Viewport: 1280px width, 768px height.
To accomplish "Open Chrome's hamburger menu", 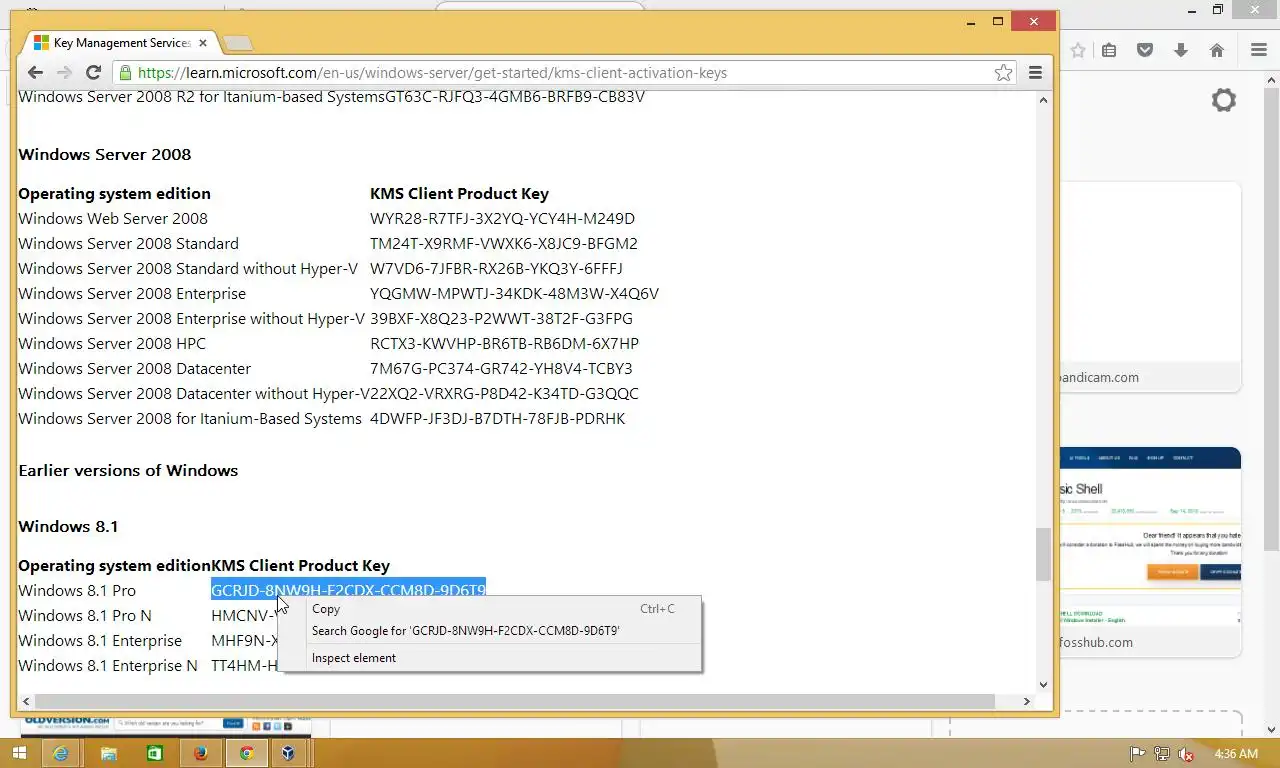I will click(1035, 72).
